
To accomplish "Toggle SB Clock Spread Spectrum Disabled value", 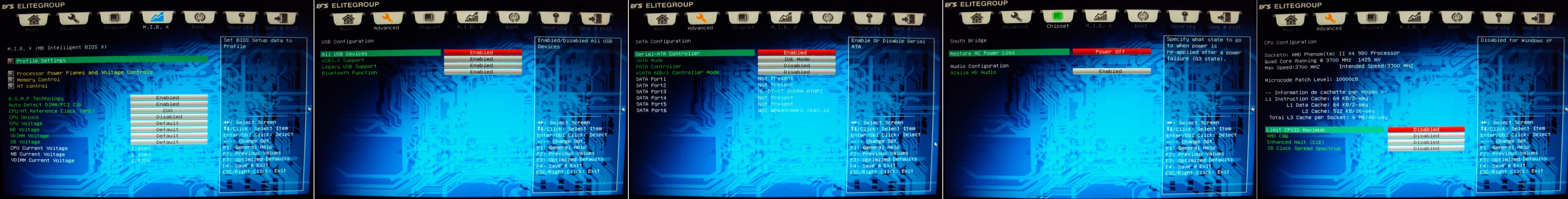I will (x=1426, y=148).
